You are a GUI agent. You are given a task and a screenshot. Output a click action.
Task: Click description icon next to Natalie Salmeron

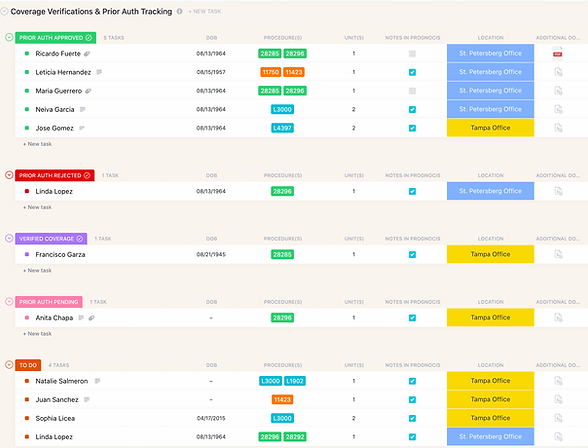coord(97,381)
